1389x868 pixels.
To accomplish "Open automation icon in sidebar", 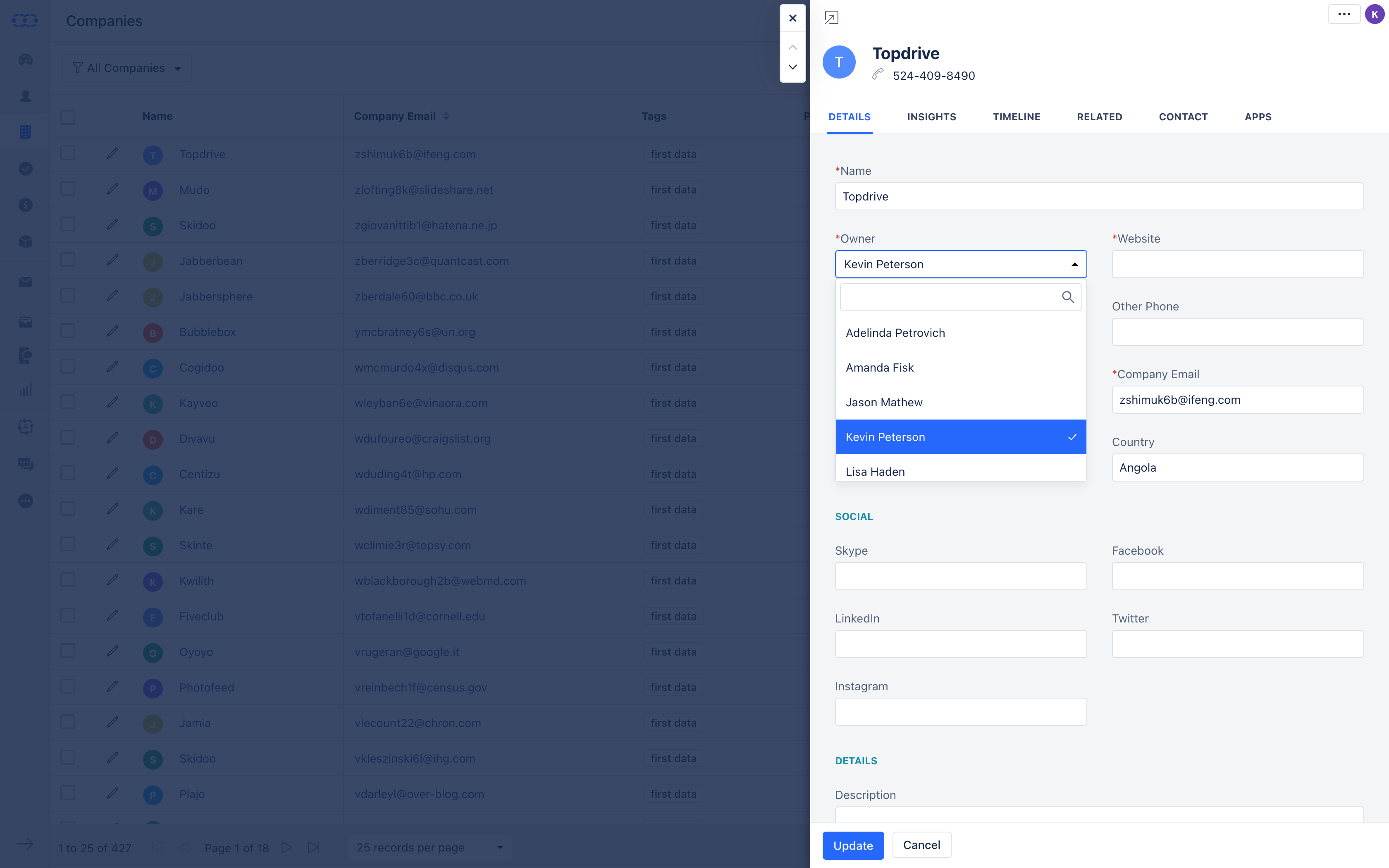I will [x=25, y=427].
